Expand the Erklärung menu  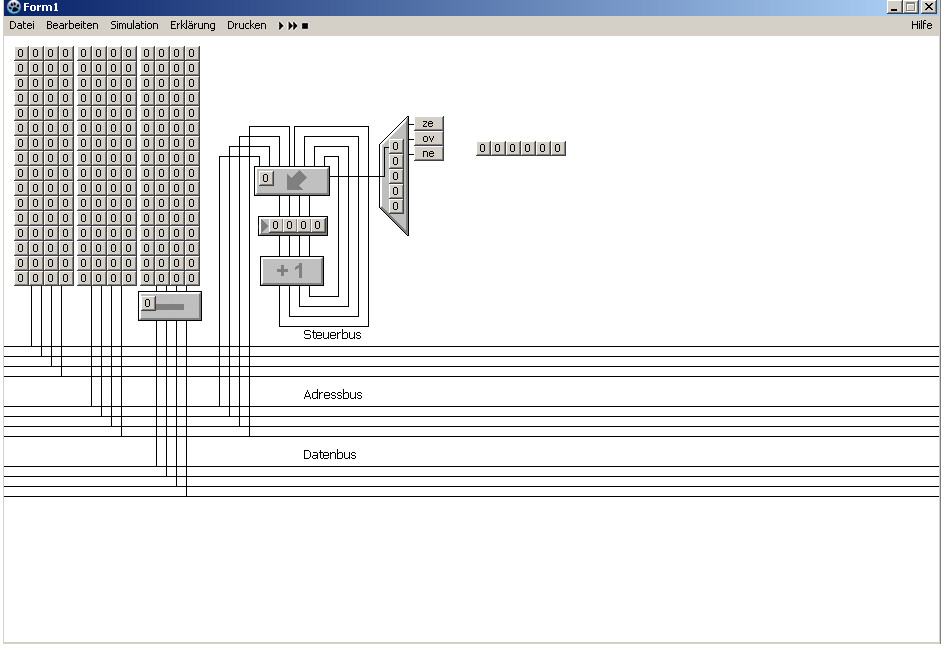[192, 26]
